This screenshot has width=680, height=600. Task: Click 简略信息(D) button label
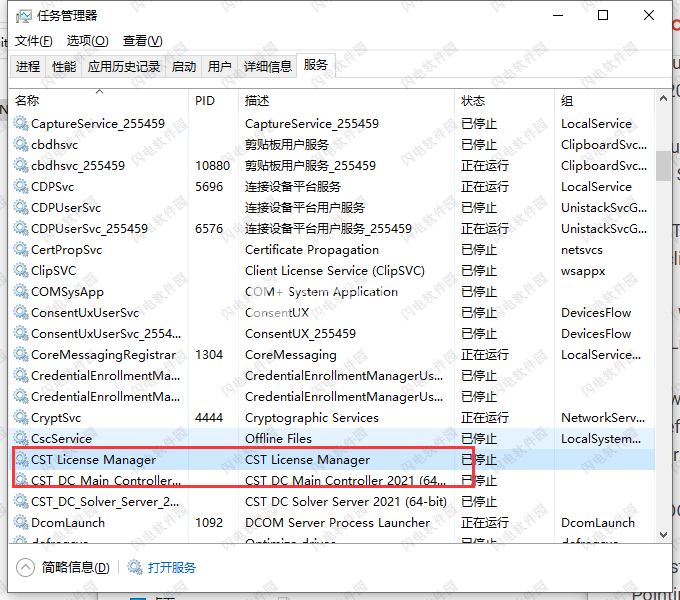pos(75,567)
